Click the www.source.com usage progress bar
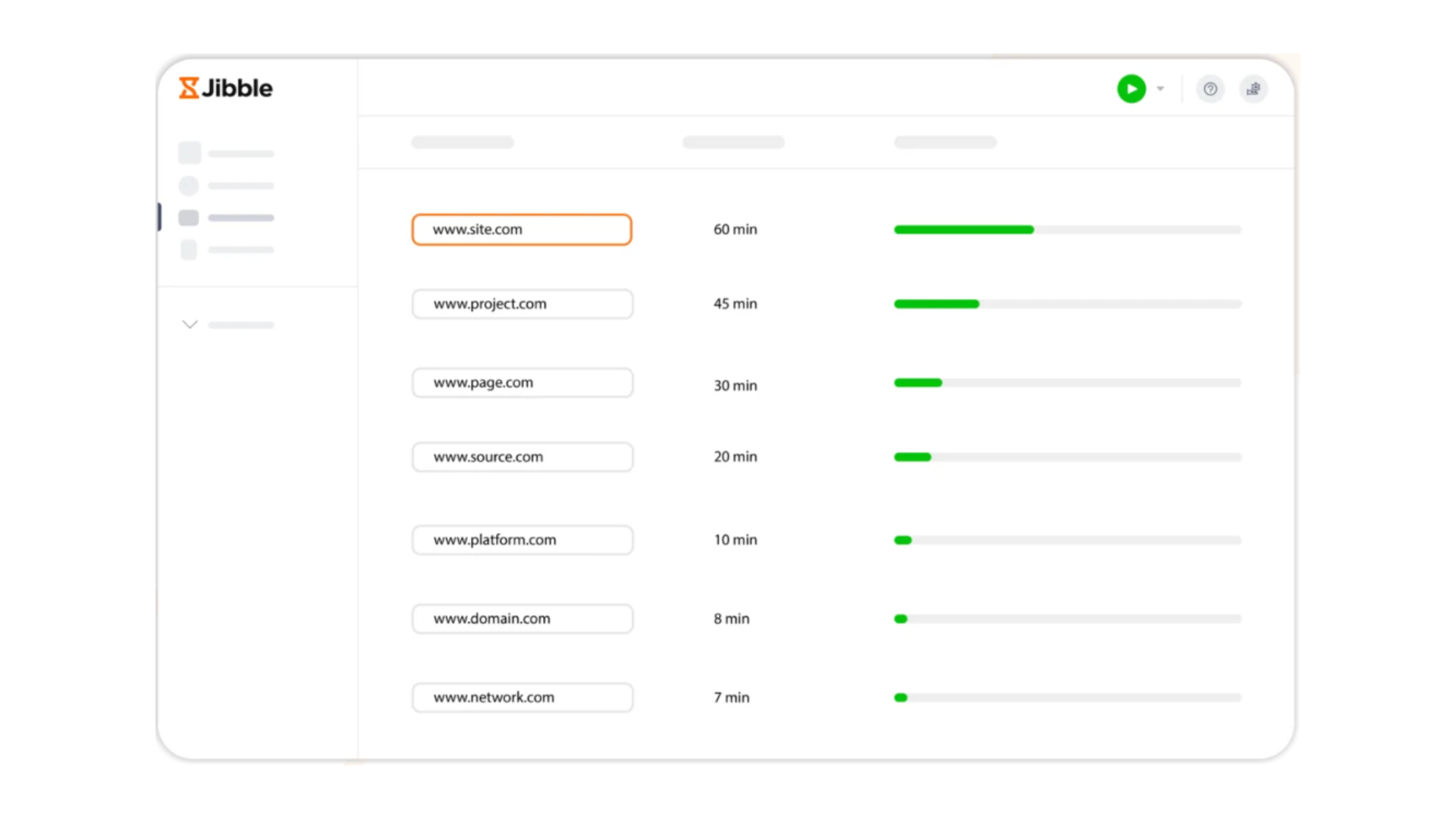1456x819 pixels. tap(1068, 457)
